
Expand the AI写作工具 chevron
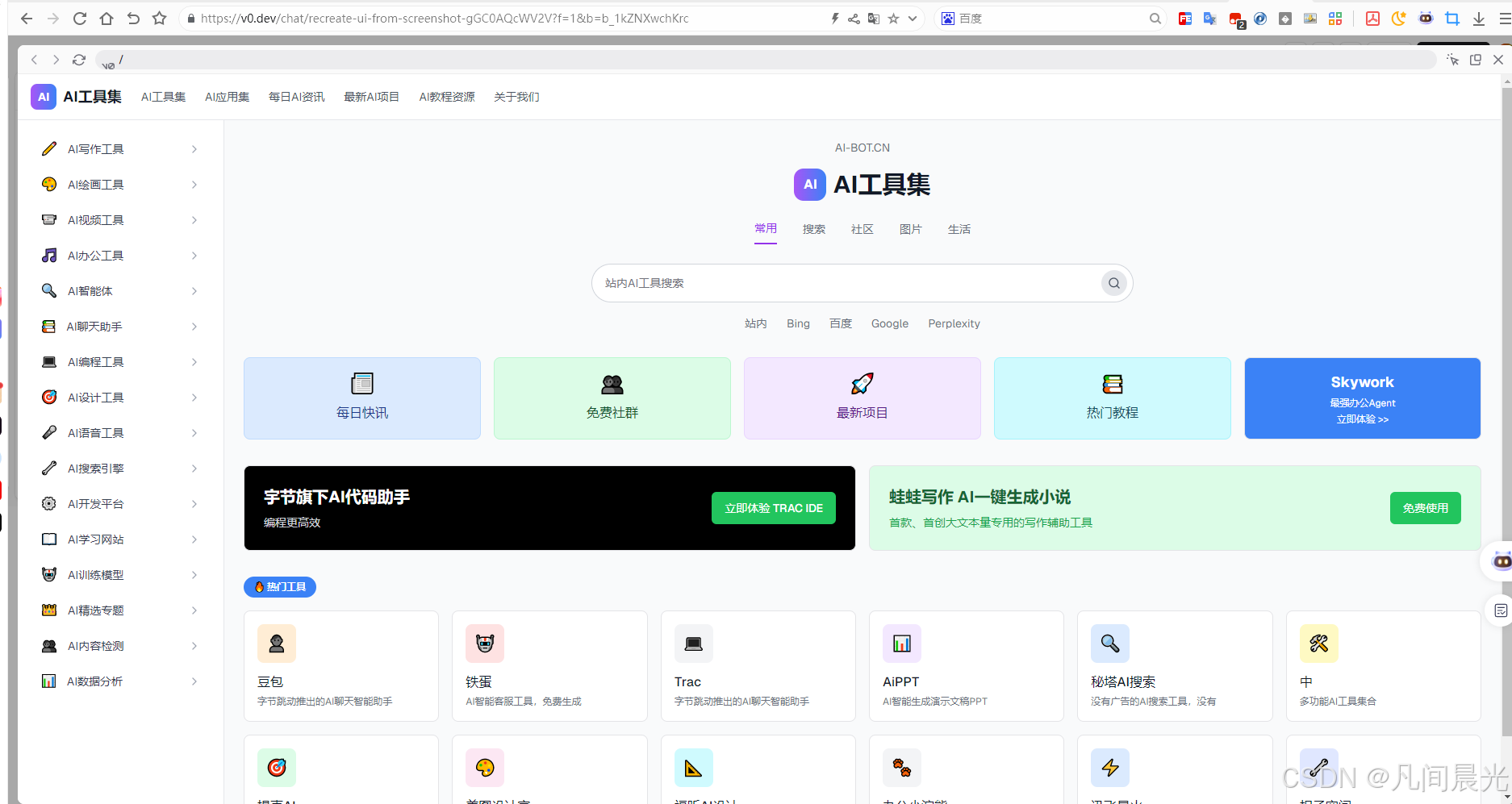coord(194,149)
